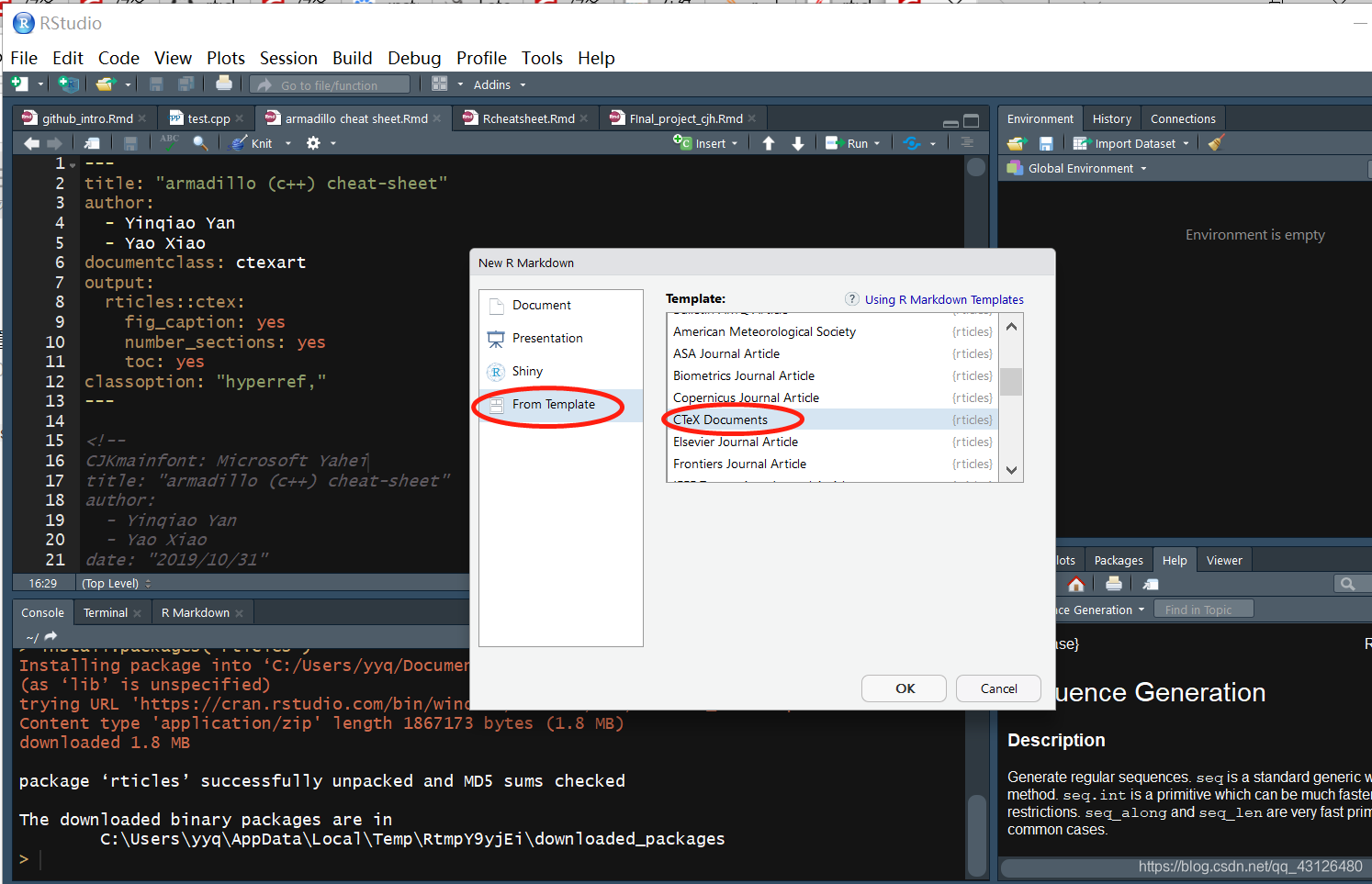Screen dimensions: 1372x884
Task: Select Document in New R Markdown dialog
Action: pos(561,306)
